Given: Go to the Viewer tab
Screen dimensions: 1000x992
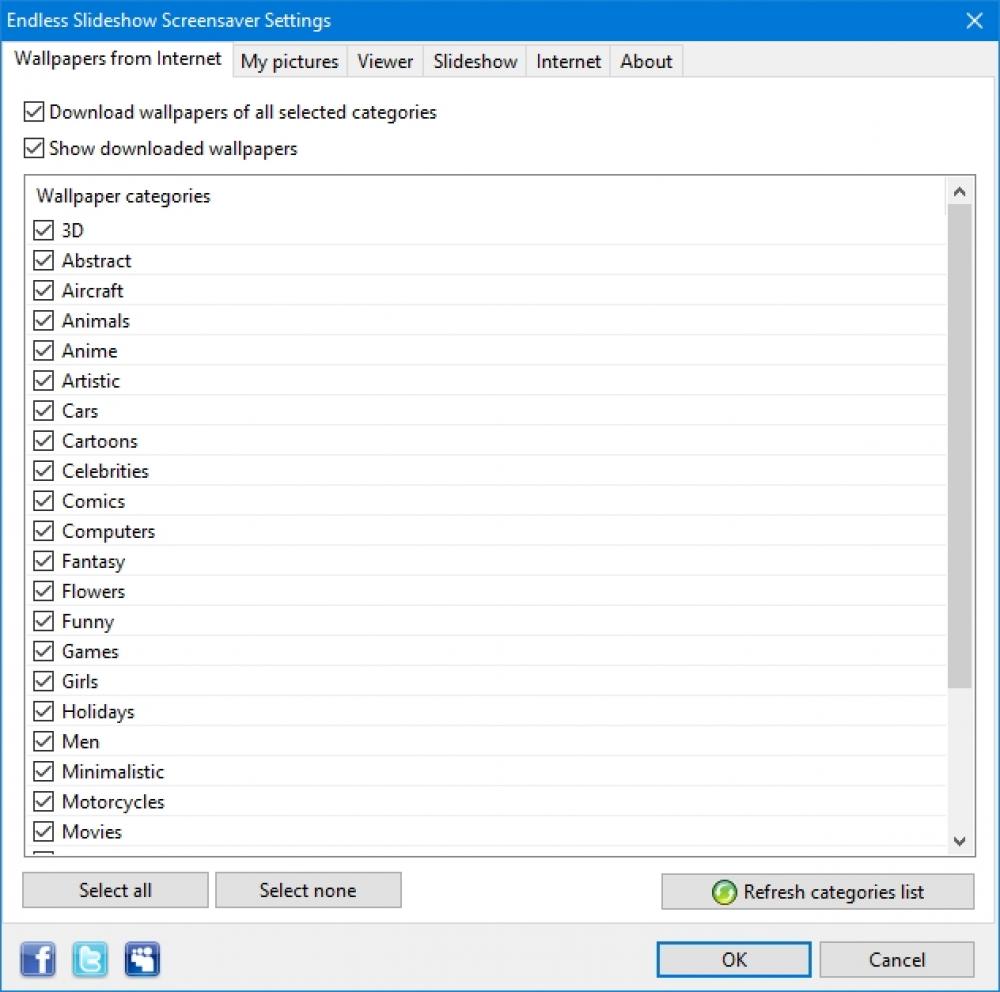Looking at the screenshot, I should 385,61.
